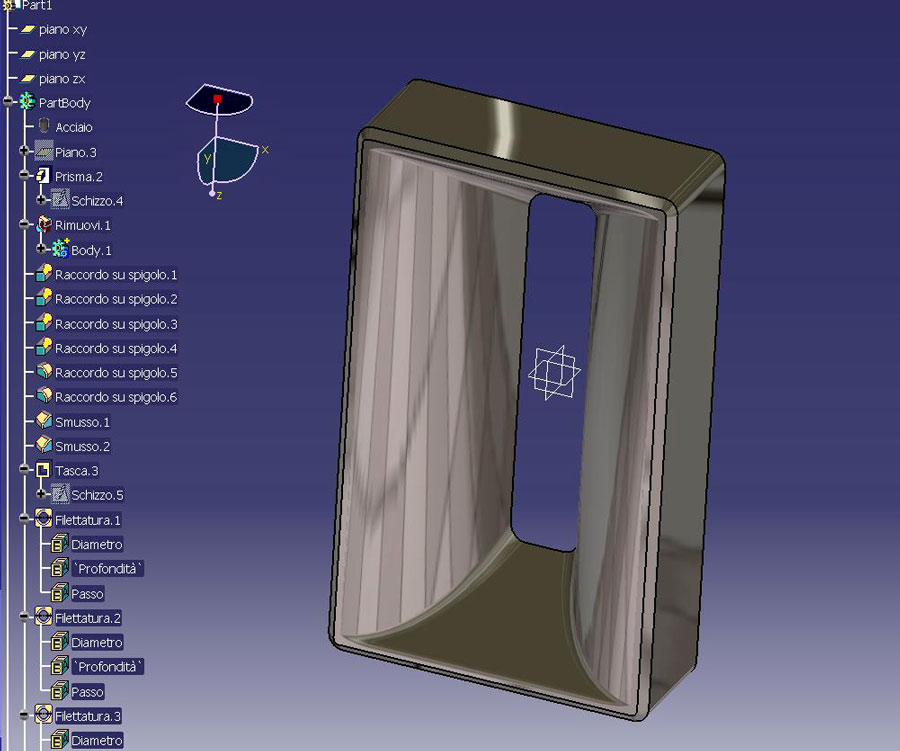Click Passo parameter icon under Filettatura.2
This screenshot has height=751, width=900.
click(x=60, y=690)
